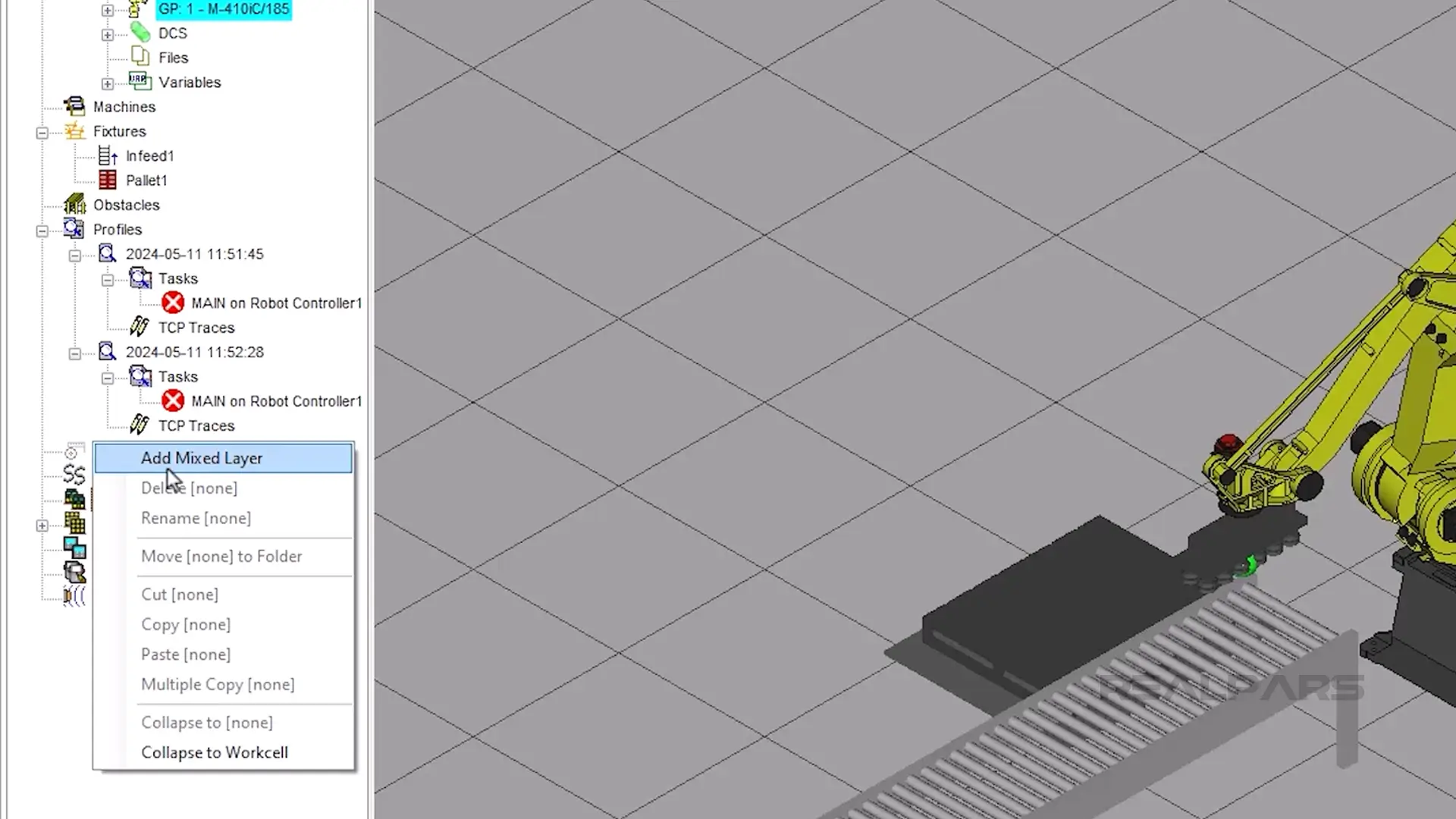This screenshot has width=1456, height=819.
Task: Collapse the Tasks node second profile
Action: coord(107,377)
